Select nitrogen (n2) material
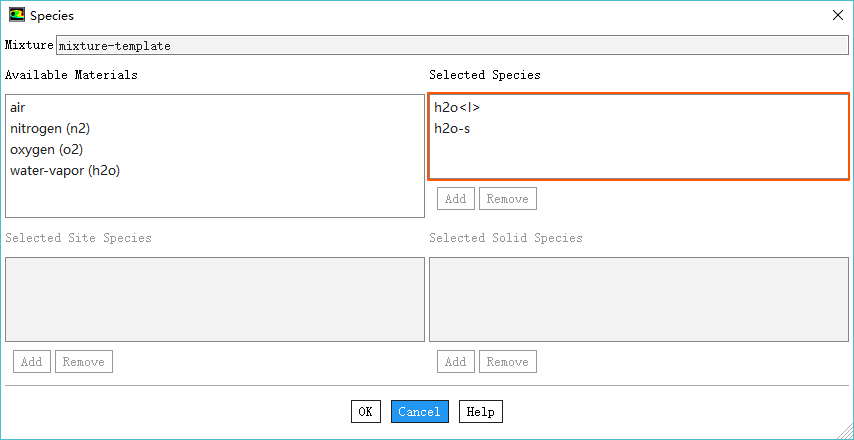The image size is (854, 440). pos(50,128)
